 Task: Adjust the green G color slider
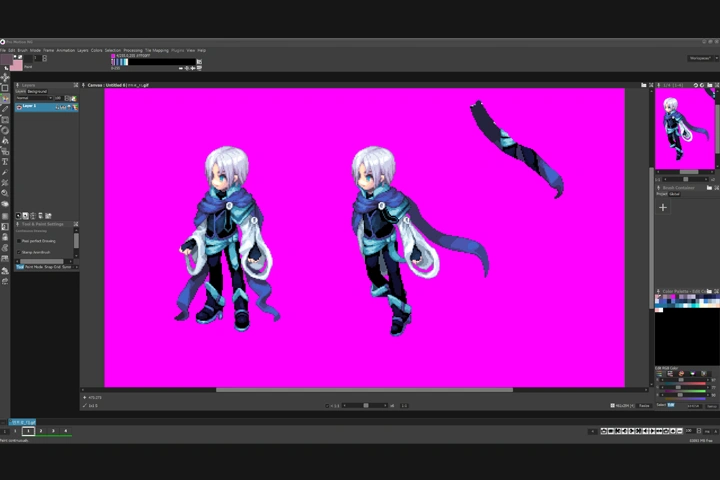(x=683, y=388)
